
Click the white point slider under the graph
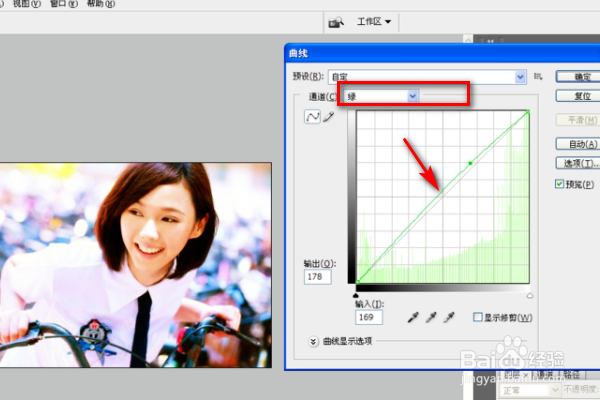click(530, 296)
